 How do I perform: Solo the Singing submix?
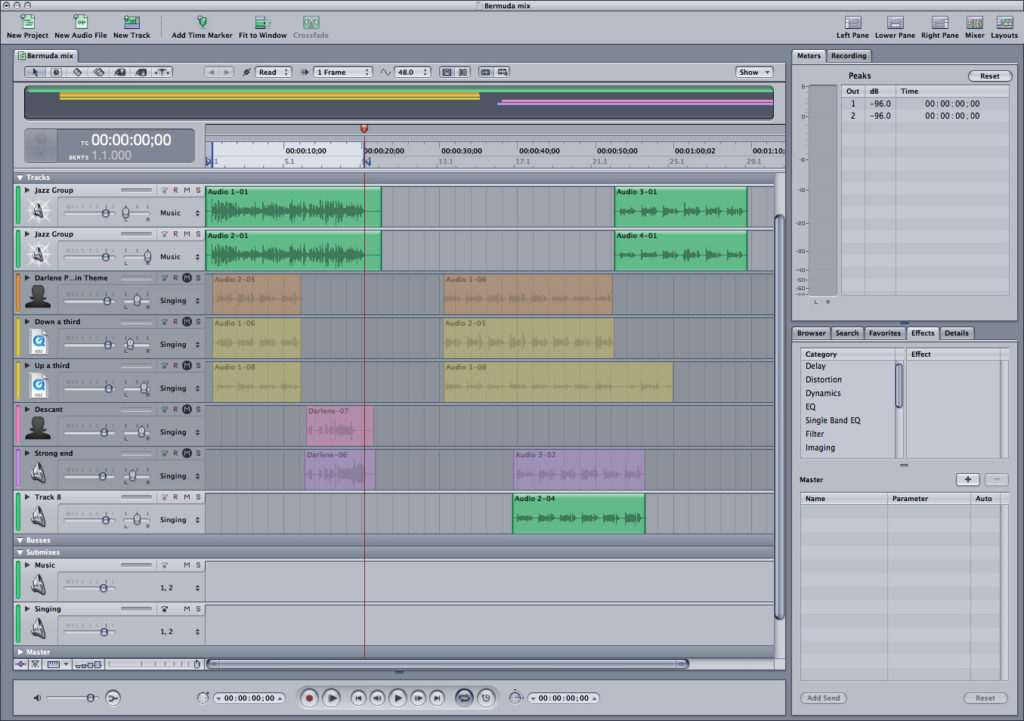pos(198,609)
